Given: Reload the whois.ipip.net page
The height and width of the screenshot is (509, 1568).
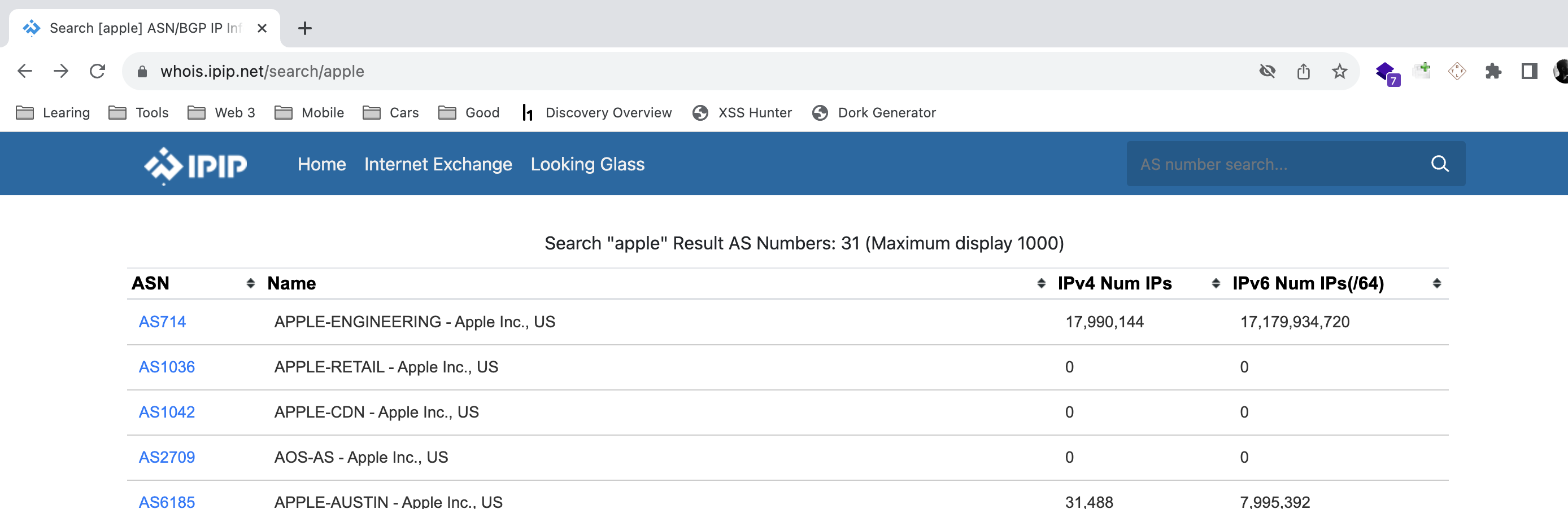Looking at the screenshot, I should click(x=97, y=71).
